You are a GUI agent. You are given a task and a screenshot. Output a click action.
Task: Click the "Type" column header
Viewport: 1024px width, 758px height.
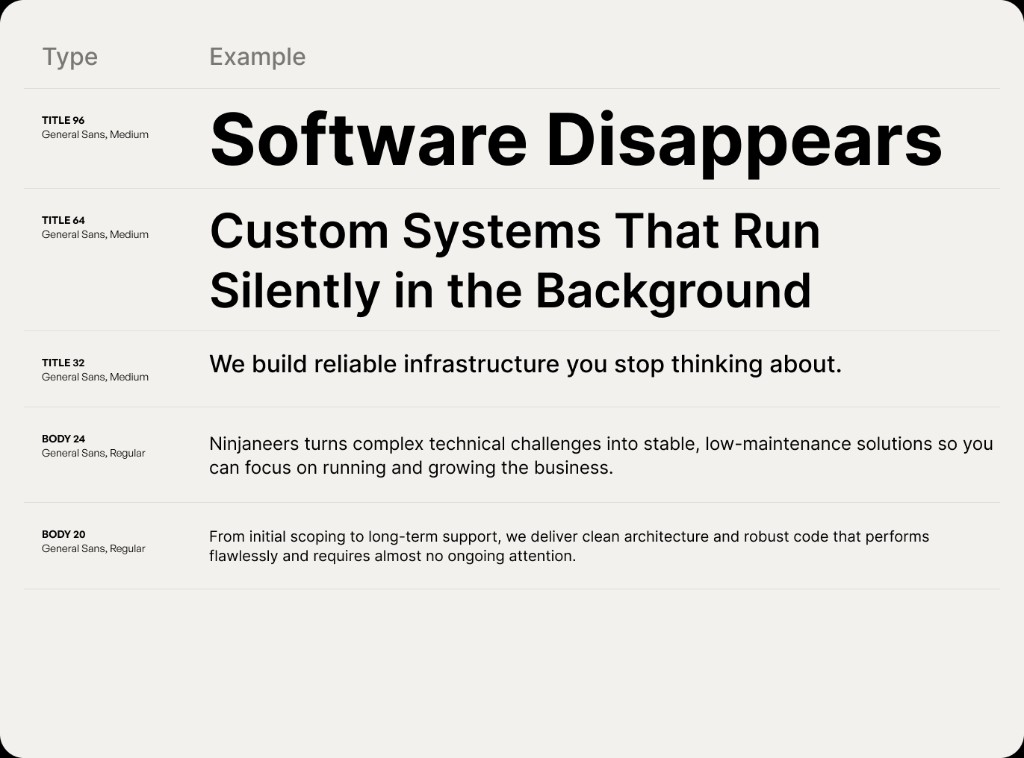pos(70,57)
